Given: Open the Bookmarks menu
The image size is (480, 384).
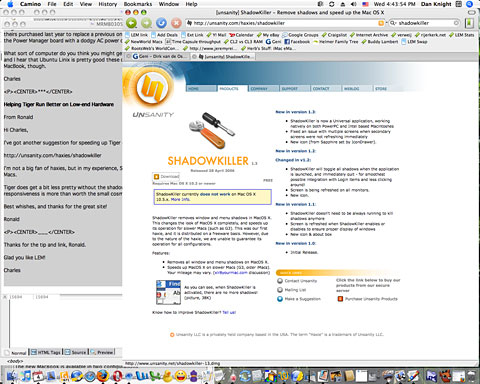Looking at the screenshot, I should (138, 4).
